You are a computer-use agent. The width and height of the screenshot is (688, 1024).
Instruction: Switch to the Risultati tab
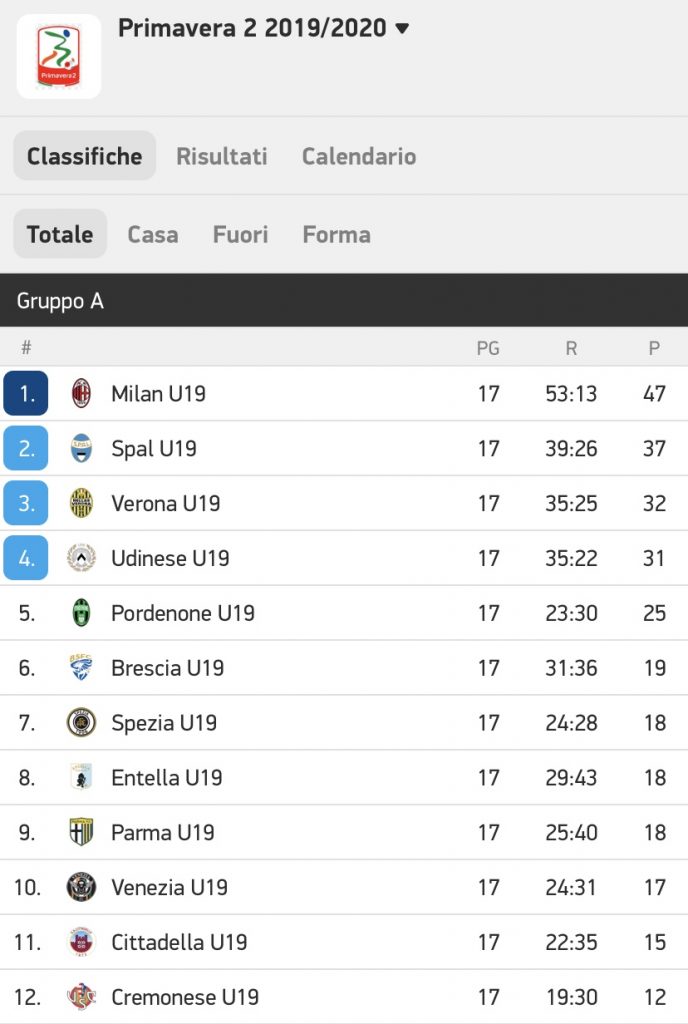click(222, 156)
